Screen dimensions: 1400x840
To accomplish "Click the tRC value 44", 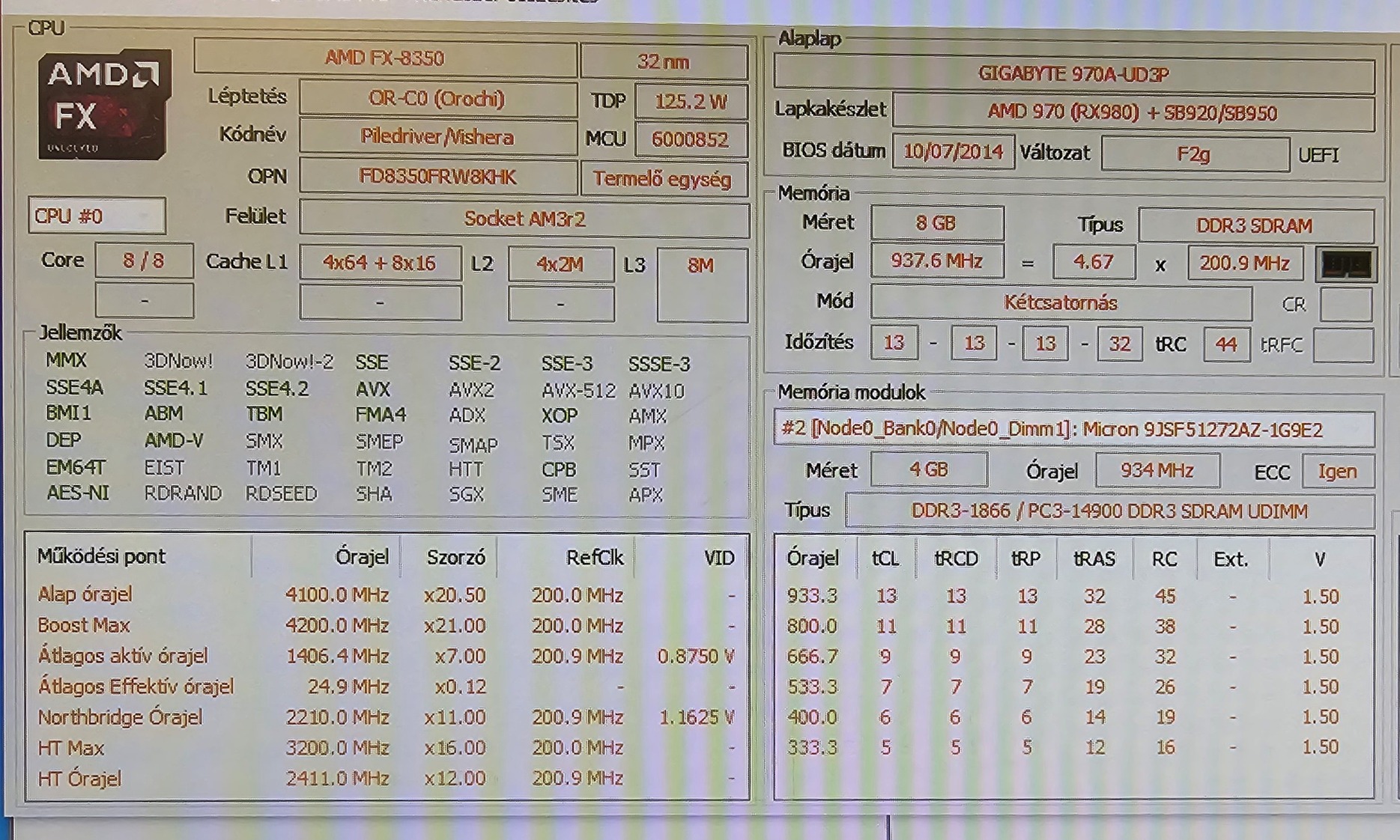I will pos(1226,344).
